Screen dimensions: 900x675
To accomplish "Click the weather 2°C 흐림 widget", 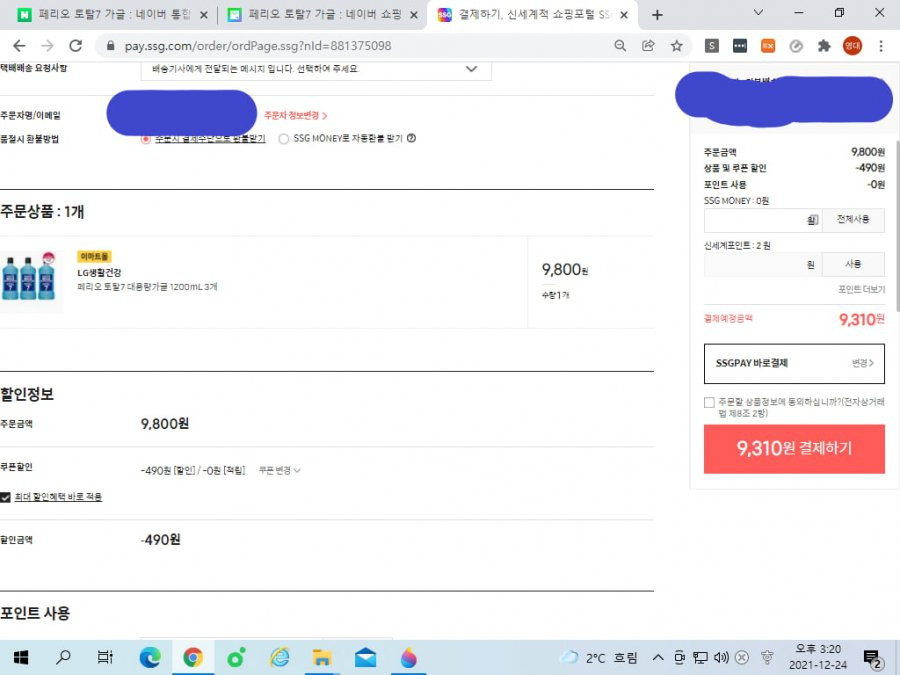I will click(599, 658).
